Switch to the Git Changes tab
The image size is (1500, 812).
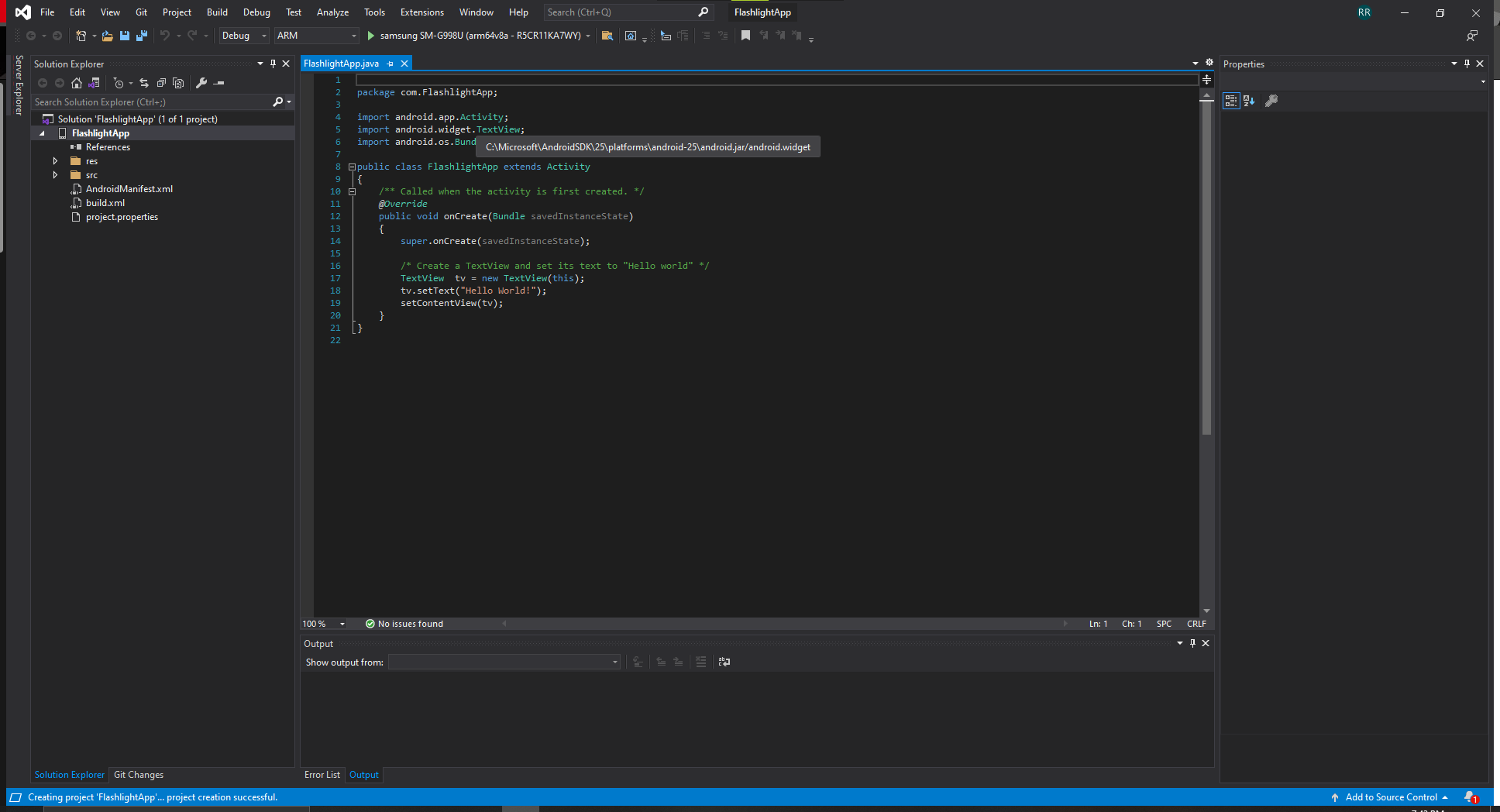138,774
